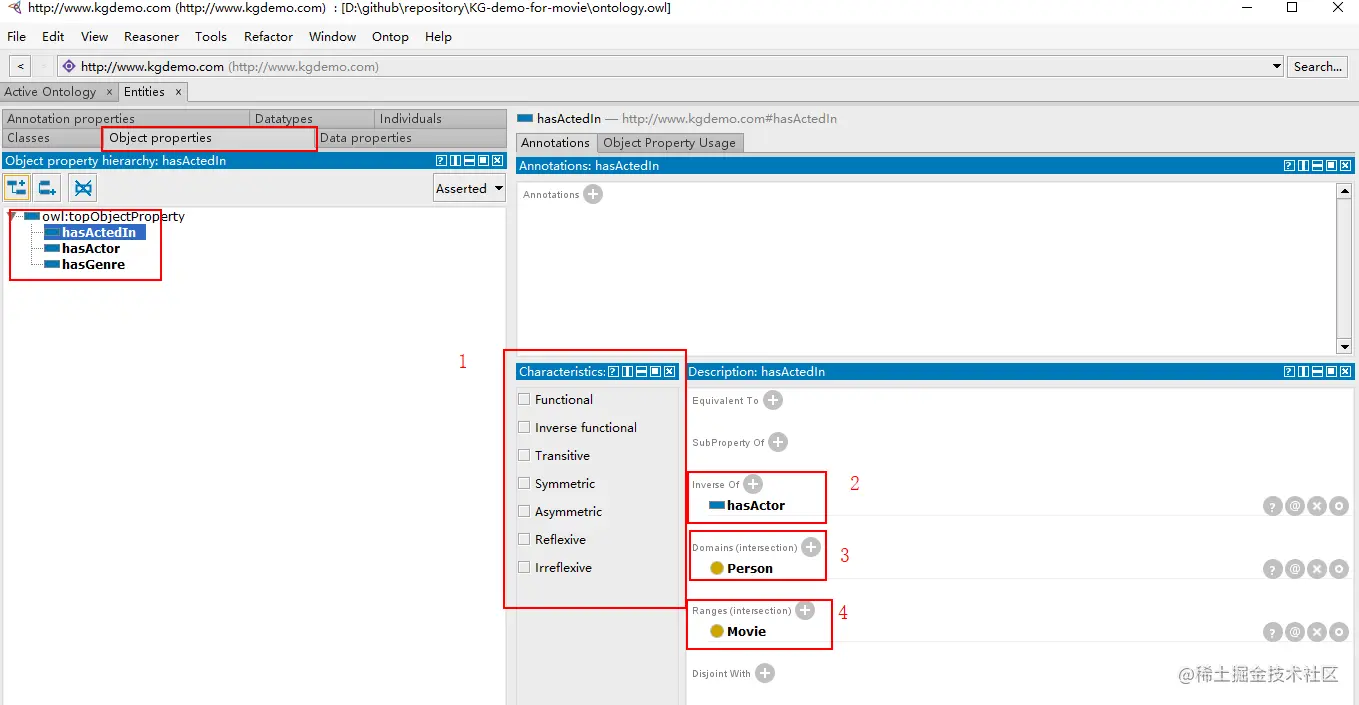Collapse owl:topObjectProperty tree node
The height and width of the screenshot is (705, 1359).
(x=11, y=216)
